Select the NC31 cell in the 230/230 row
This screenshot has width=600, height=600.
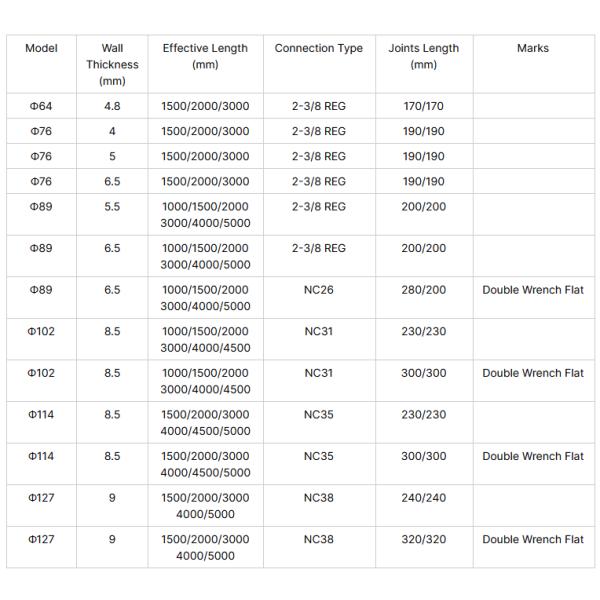318,332
